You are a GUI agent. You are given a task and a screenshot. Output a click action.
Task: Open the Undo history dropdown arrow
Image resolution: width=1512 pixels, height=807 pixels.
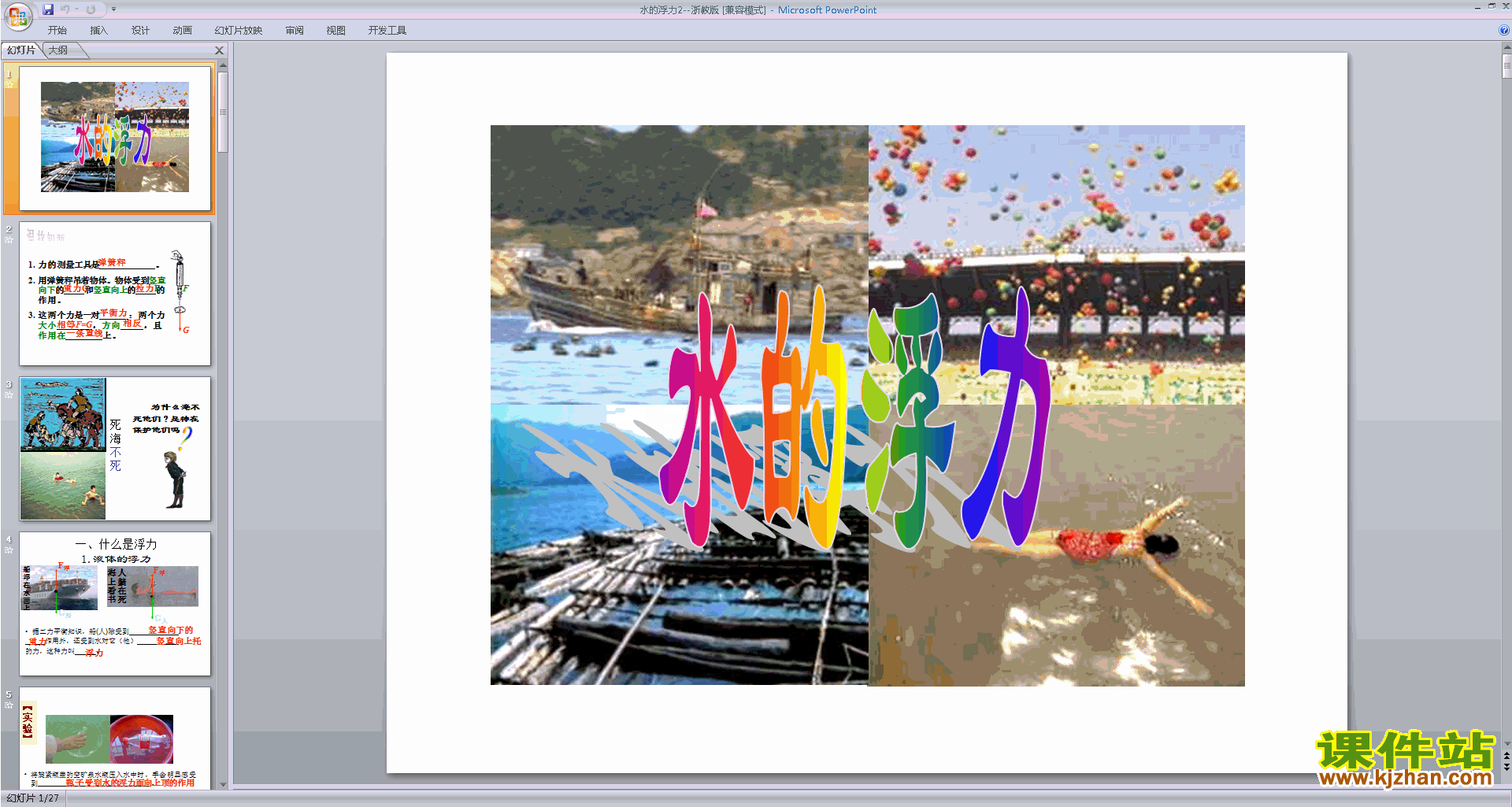76,9
